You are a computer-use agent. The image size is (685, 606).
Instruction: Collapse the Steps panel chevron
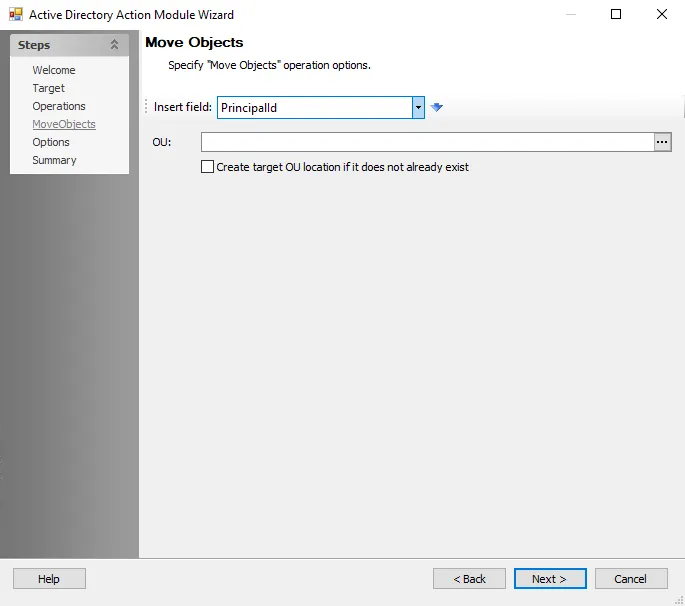114,45
